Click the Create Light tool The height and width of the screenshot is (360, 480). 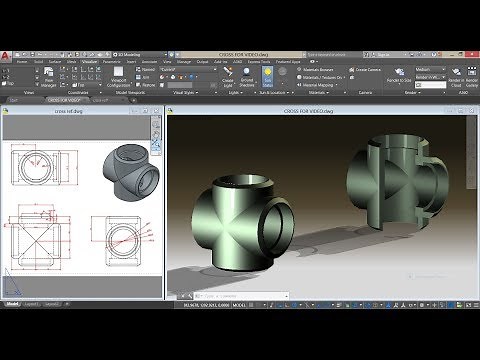click(228, 77)
